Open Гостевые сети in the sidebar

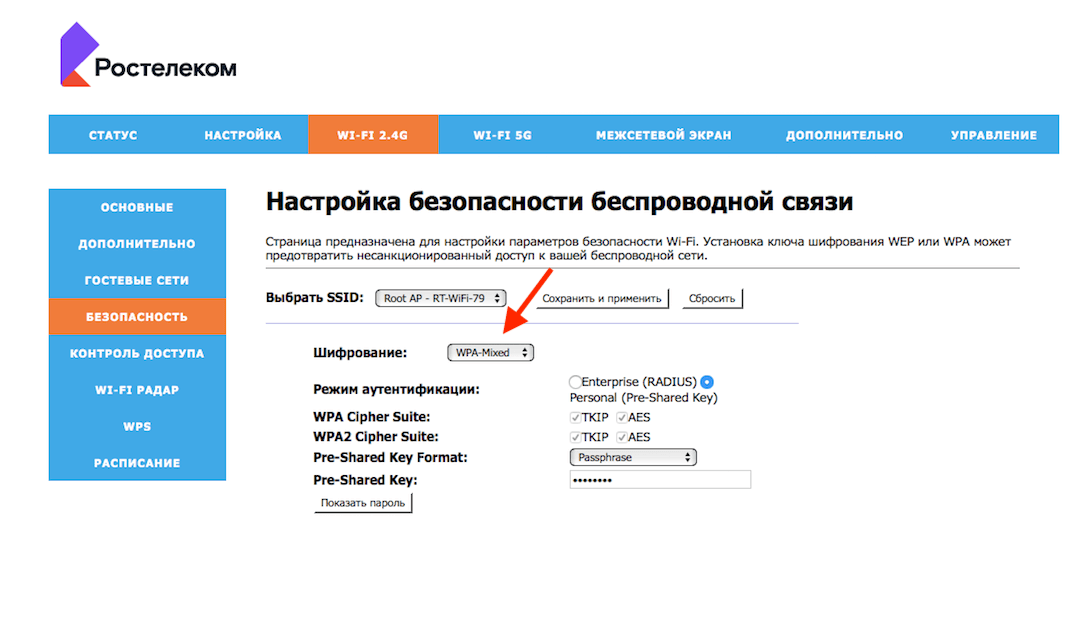point(137,280)
